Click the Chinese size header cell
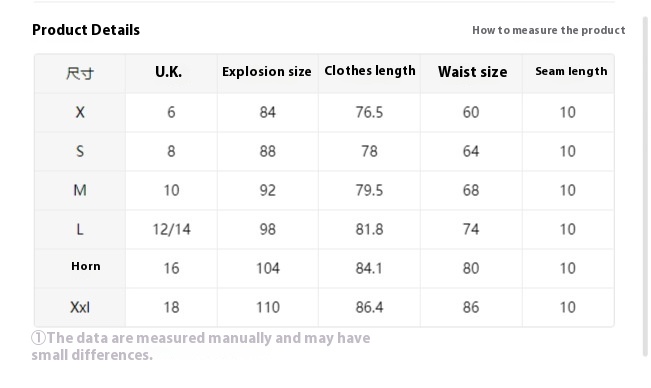The width and height of the screenshot is (651, 388). (x=80, y=73)
